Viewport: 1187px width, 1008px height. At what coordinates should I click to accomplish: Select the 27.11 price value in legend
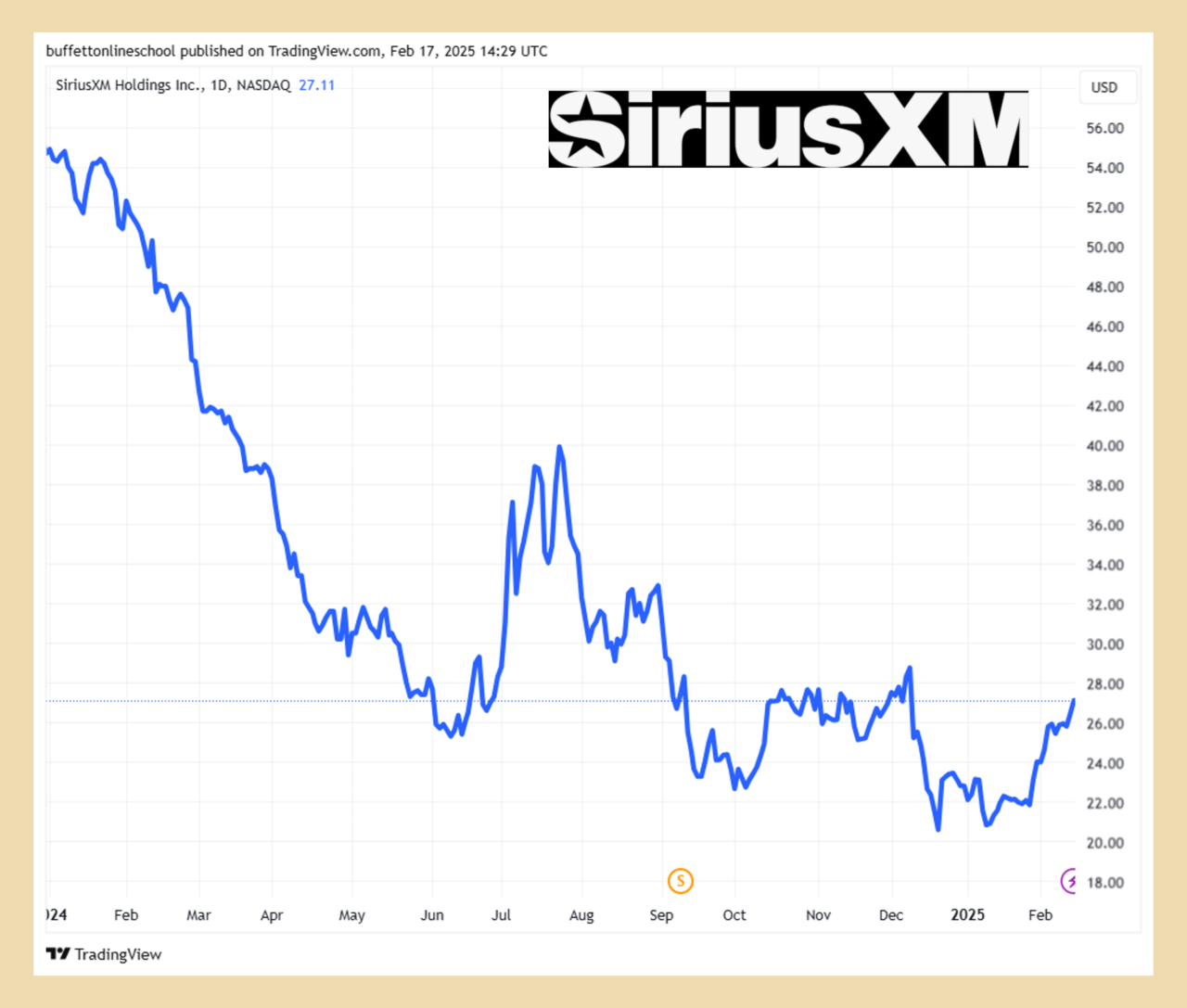316,85
